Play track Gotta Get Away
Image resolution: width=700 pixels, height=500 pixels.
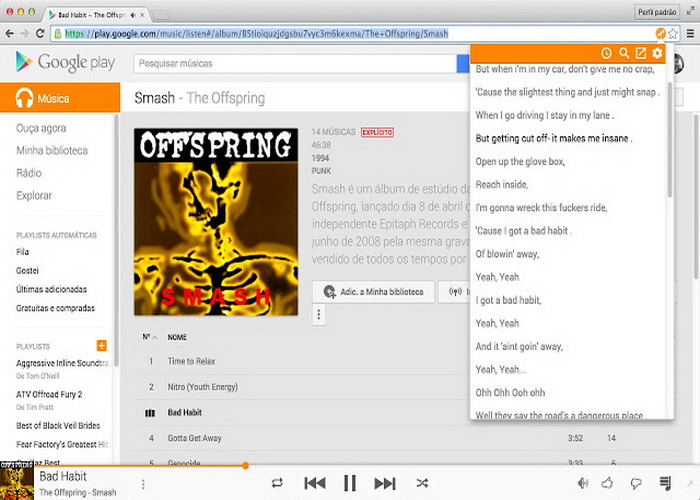pos(195,438)
